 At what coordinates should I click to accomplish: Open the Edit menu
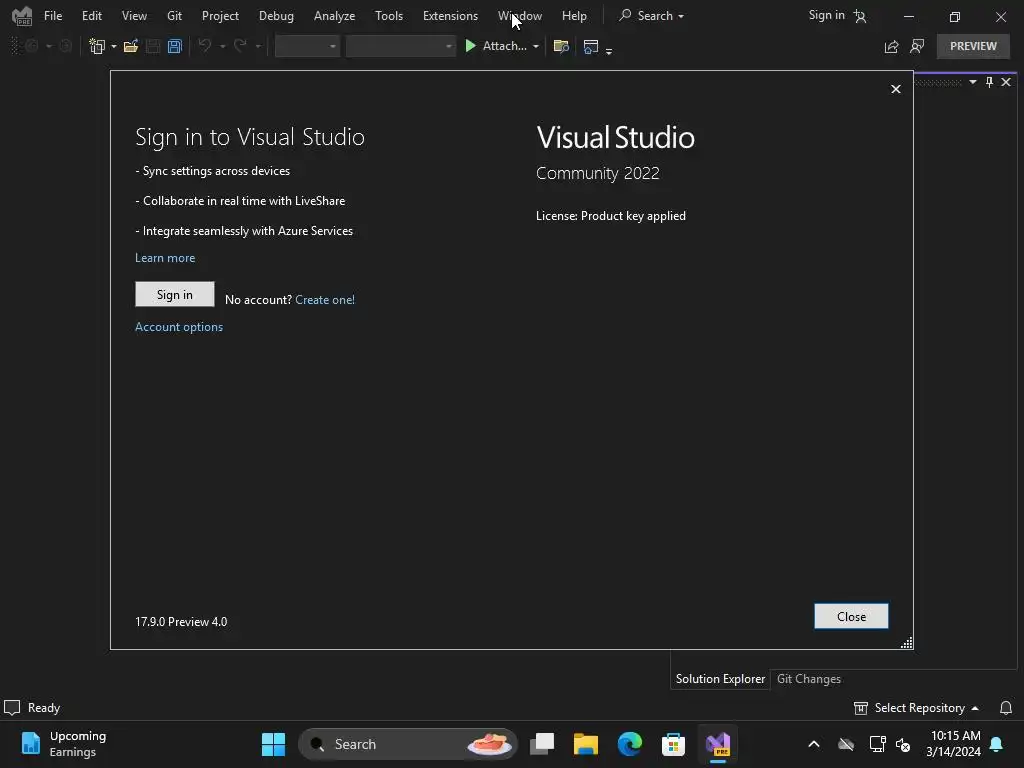pos(91,16)
